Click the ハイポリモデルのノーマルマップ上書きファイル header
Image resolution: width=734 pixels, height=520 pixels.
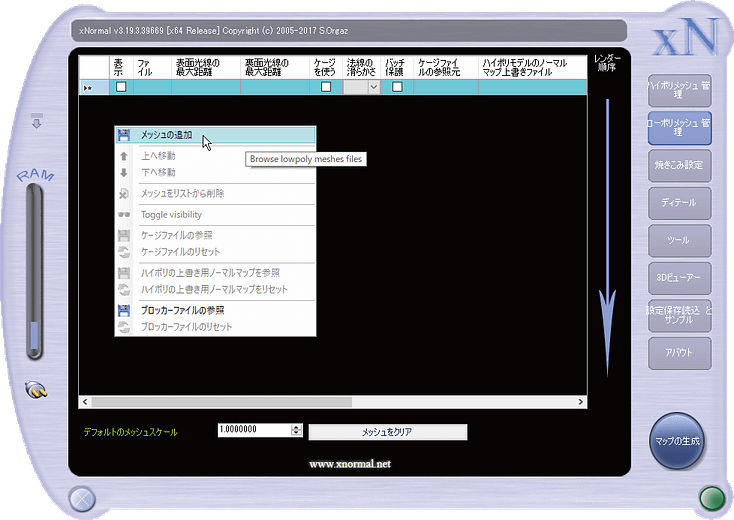point(533,67)
